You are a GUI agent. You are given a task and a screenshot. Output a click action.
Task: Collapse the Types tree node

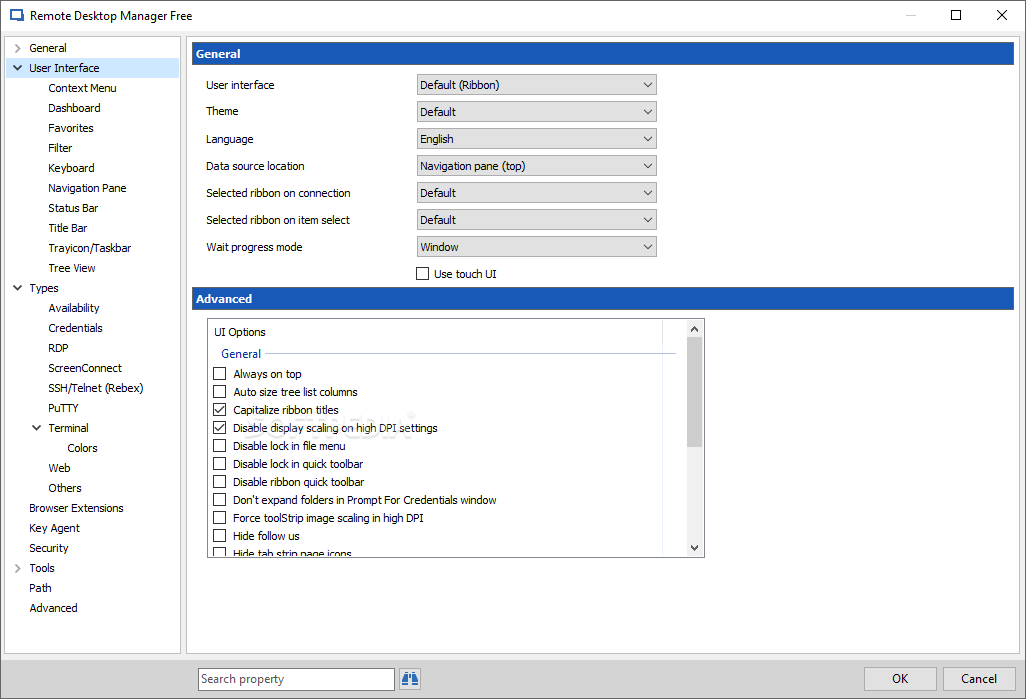[18, 288]
